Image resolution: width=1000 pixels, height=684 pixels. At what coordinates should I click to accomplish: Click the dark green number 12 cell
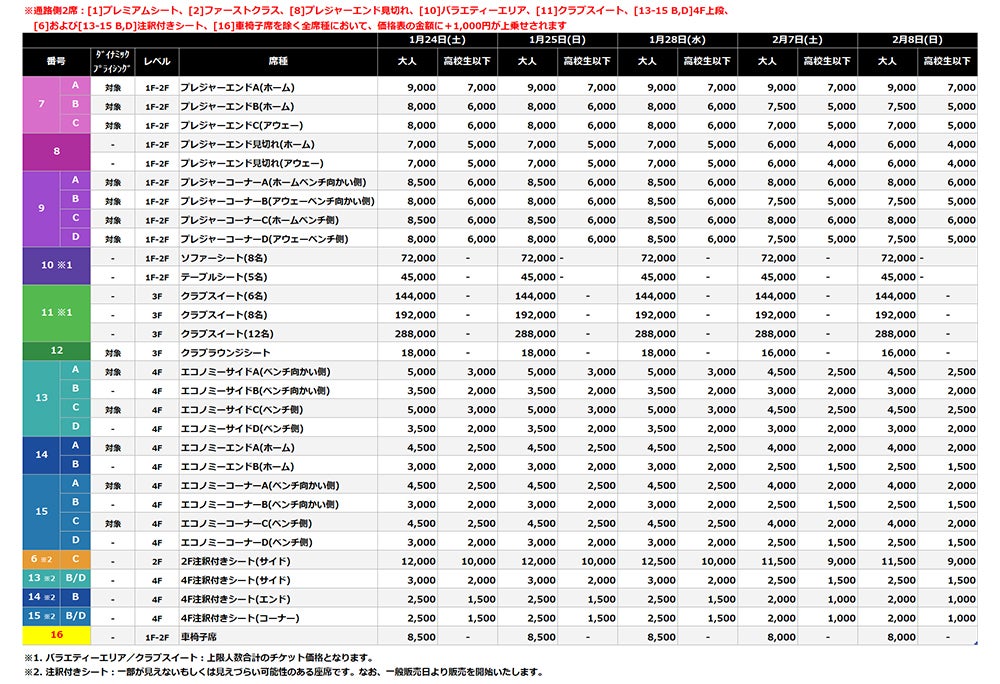point(56,351)
